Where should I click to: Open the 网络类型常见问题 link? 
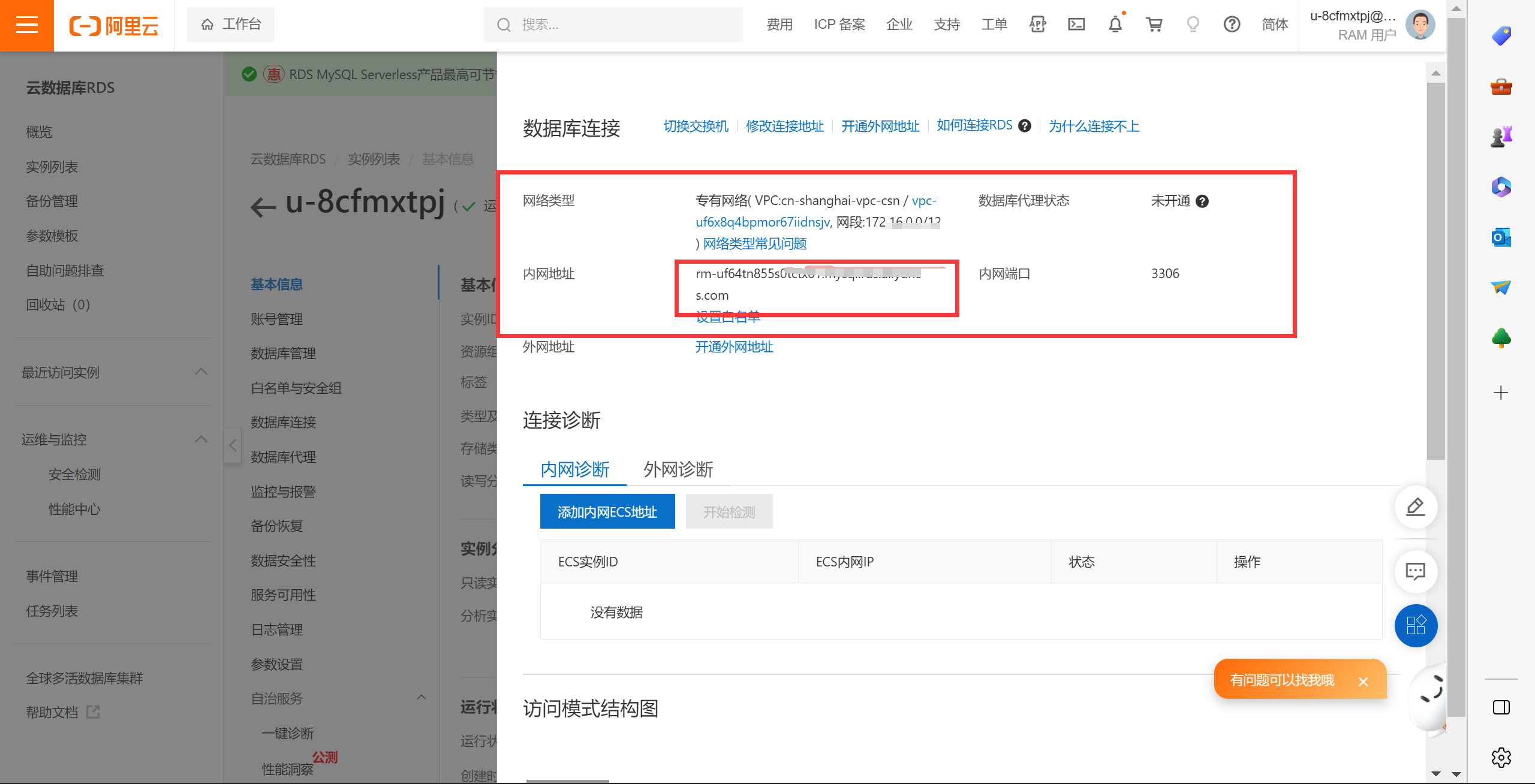754,244
